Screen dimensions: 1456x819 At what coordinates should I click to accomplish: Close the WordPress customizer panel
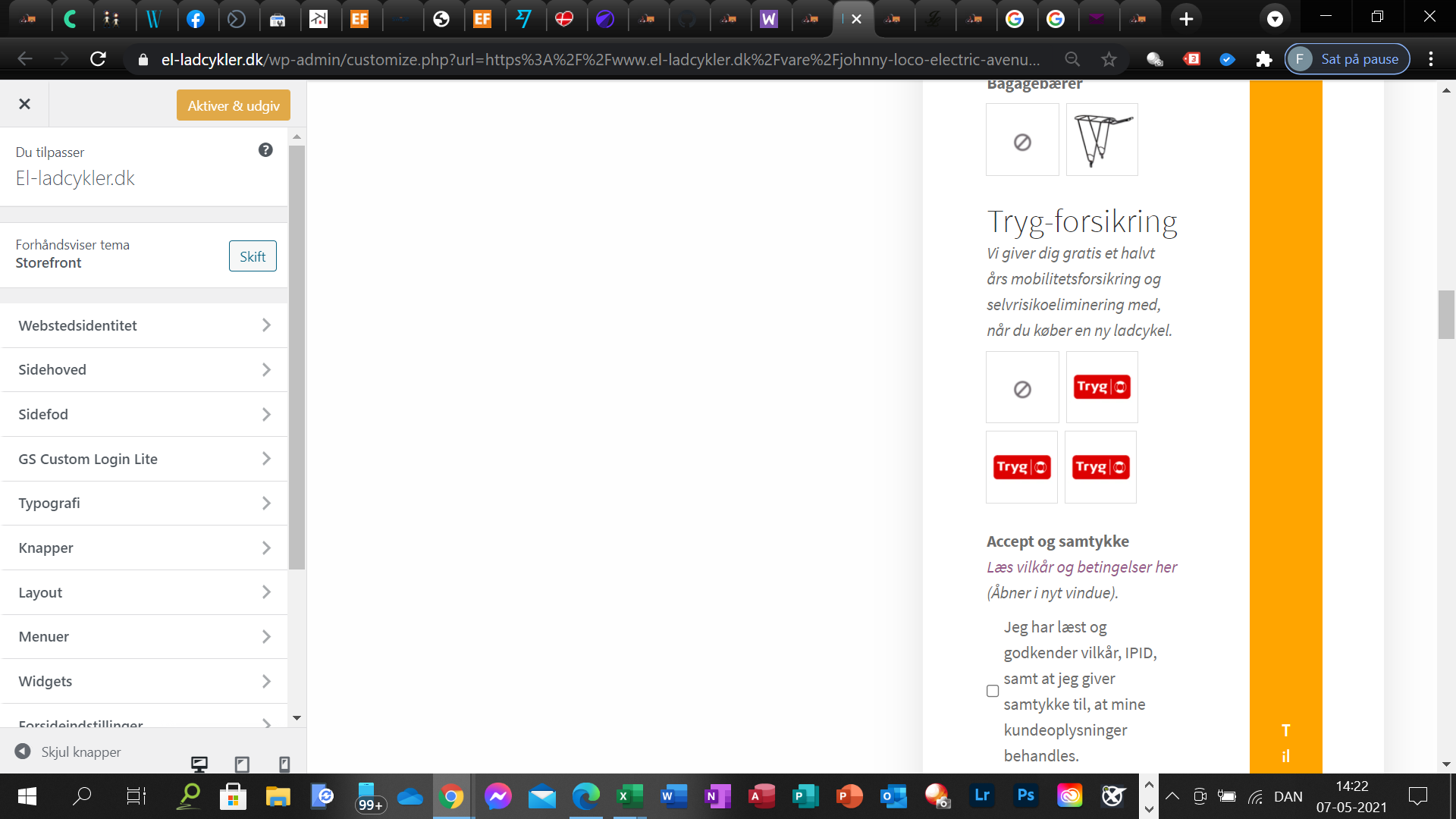click(x=24, y=105)
